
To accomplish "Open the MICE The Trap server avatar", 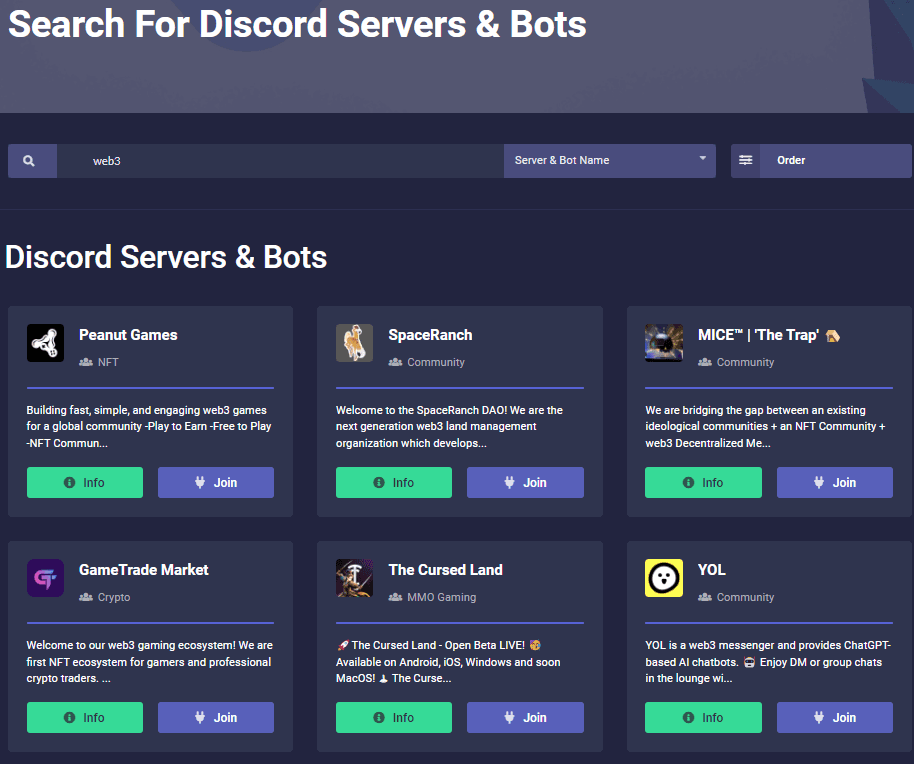I will [664, 343].
